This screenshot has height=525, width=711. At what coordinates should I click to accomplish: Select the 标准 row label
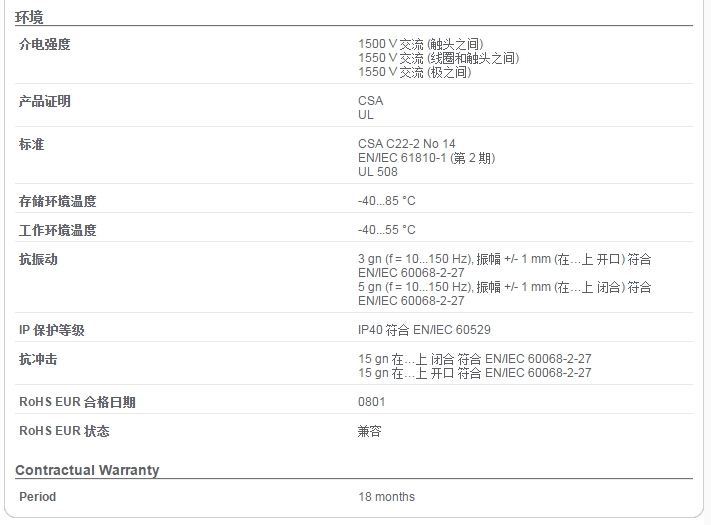pos(31,144)
